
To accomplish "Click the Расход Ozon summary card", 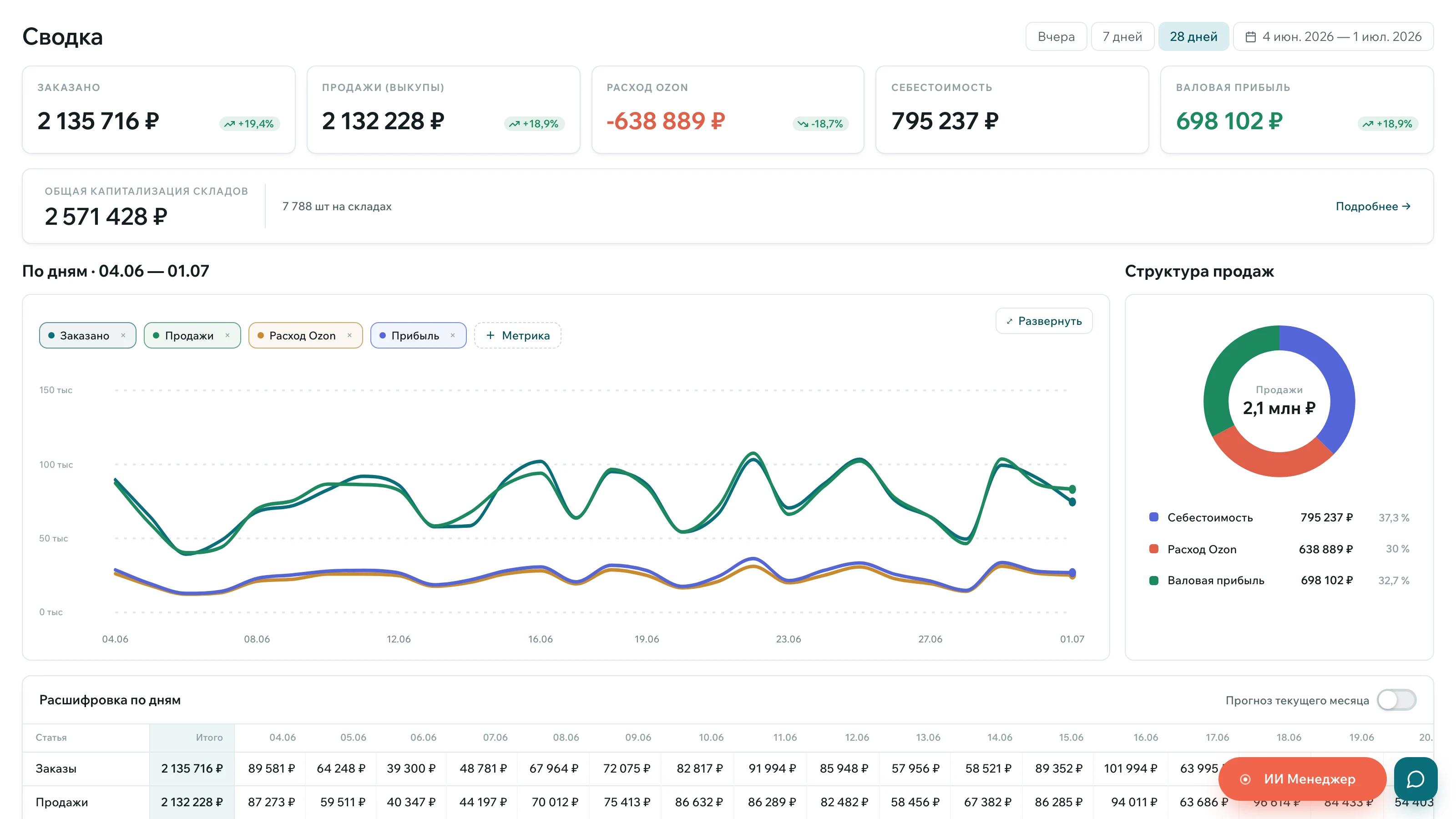I will [x=728, y=110].
